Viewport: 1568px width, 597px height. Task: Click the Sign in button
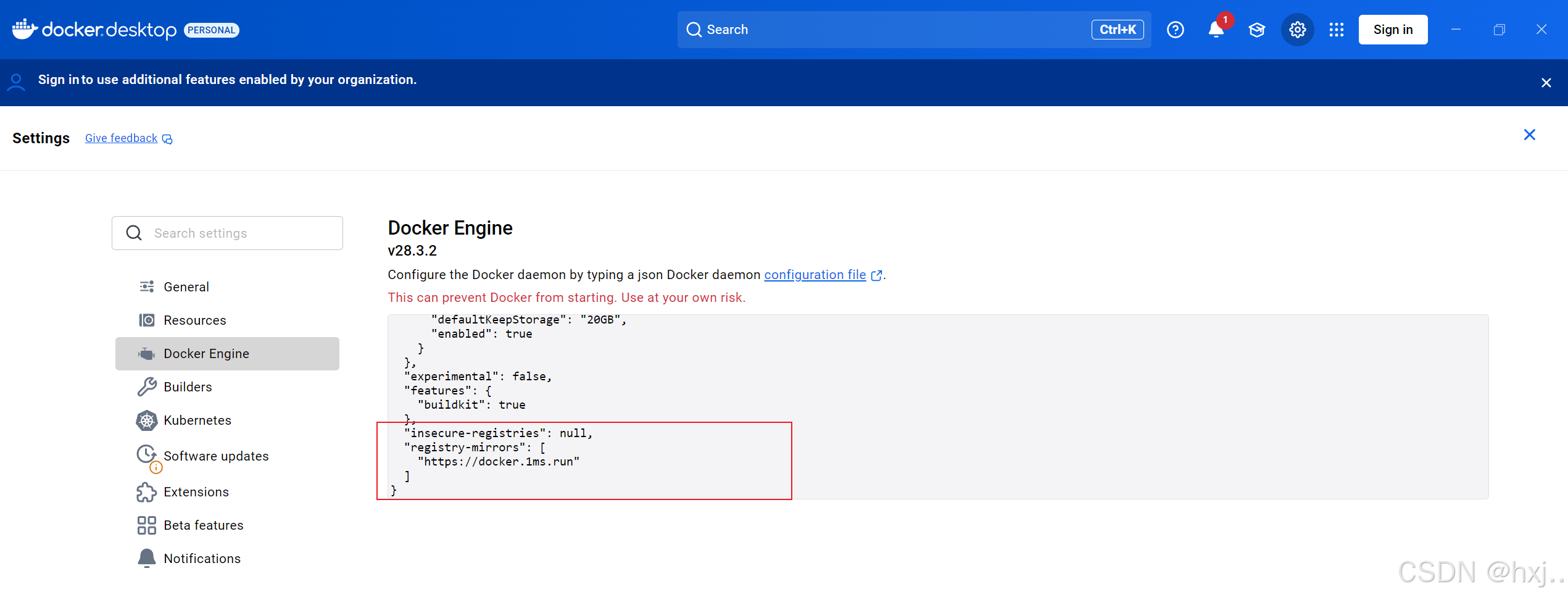[1393, 30]
